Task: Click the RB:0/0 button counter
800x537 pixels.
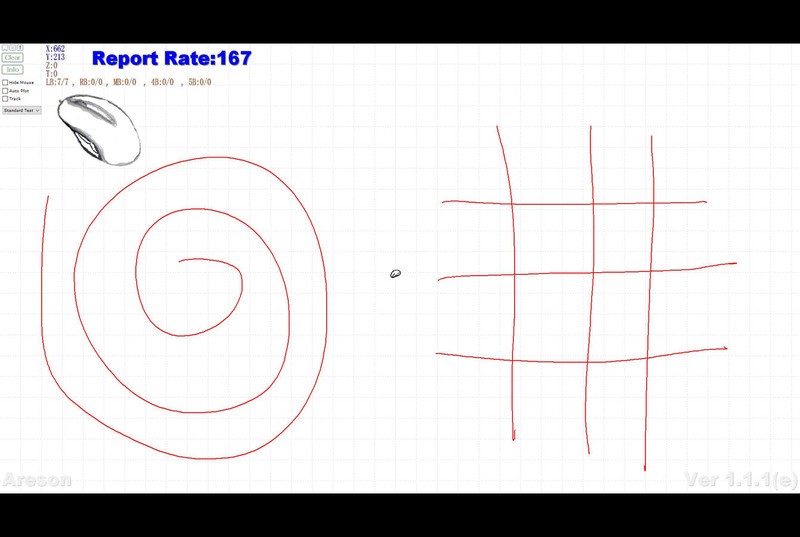Action: [91, 82]
